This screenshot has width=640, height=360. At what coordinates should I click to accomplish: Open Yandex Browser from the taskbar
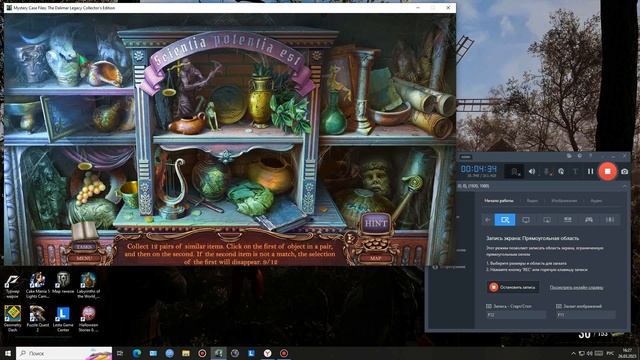pyautogui.click(x=267, y=353)
